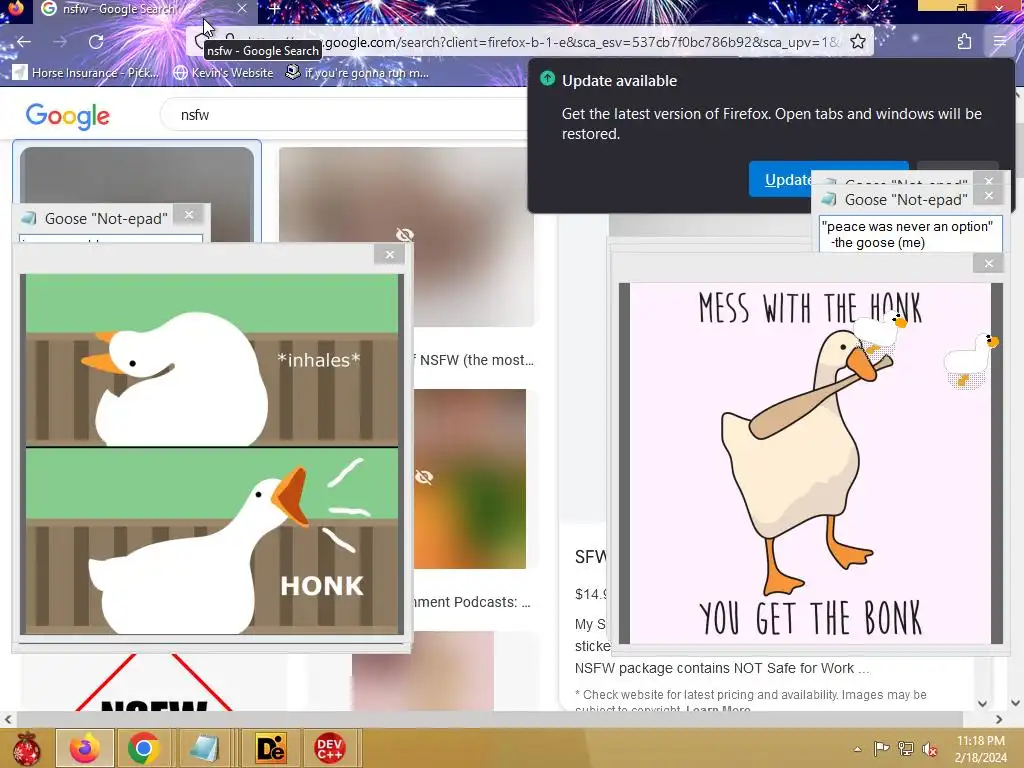
Task: Open the "...ment Podcasts:" result title
Action: [x=472, y=602]
